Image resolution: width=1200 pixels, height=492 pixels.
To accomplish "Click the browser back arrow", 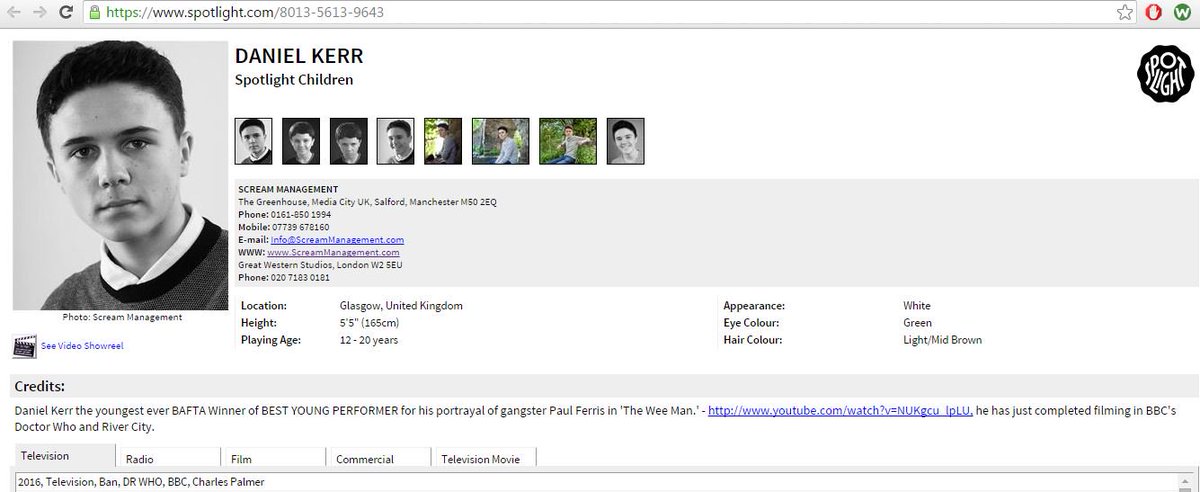I will point(14,13).
